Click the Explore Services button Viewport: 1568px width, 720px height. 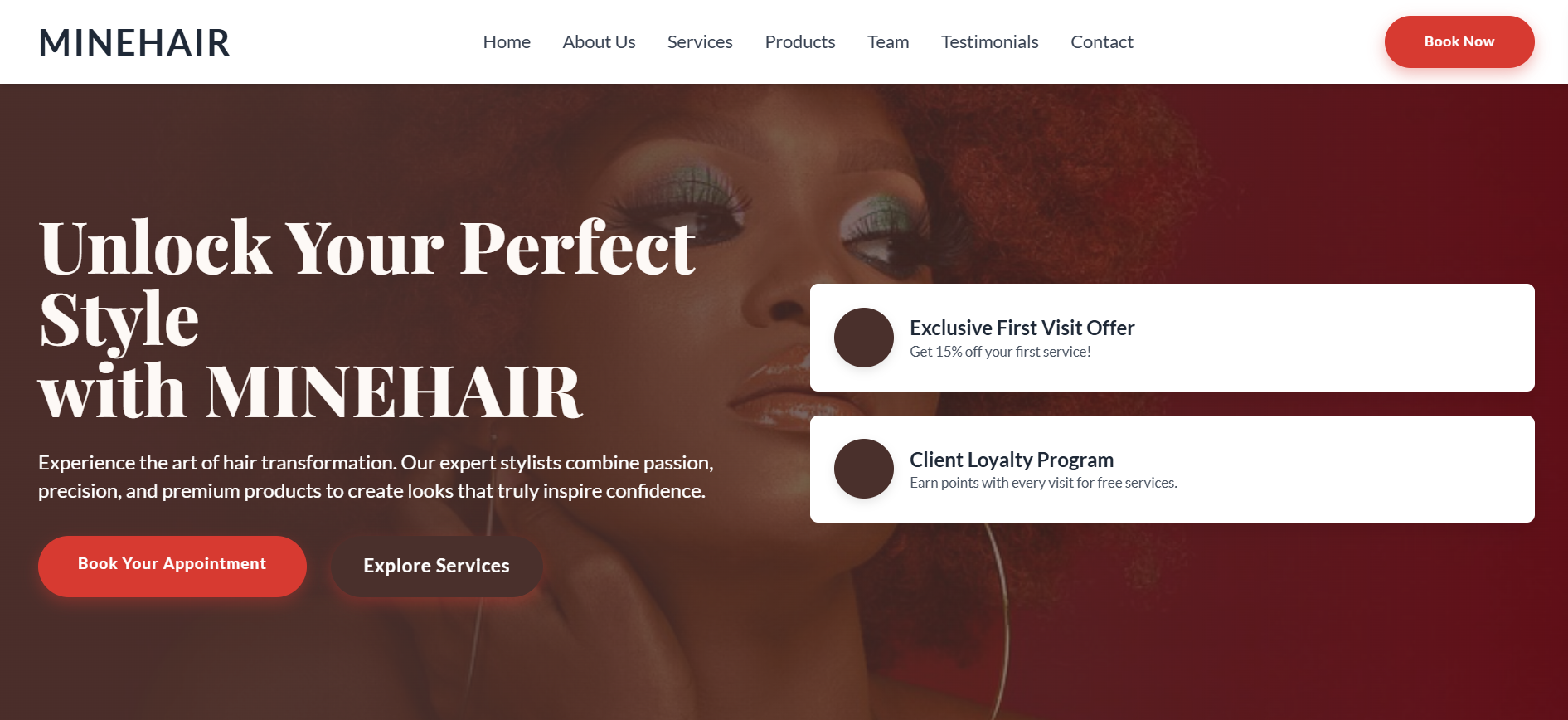click(436, 566)
